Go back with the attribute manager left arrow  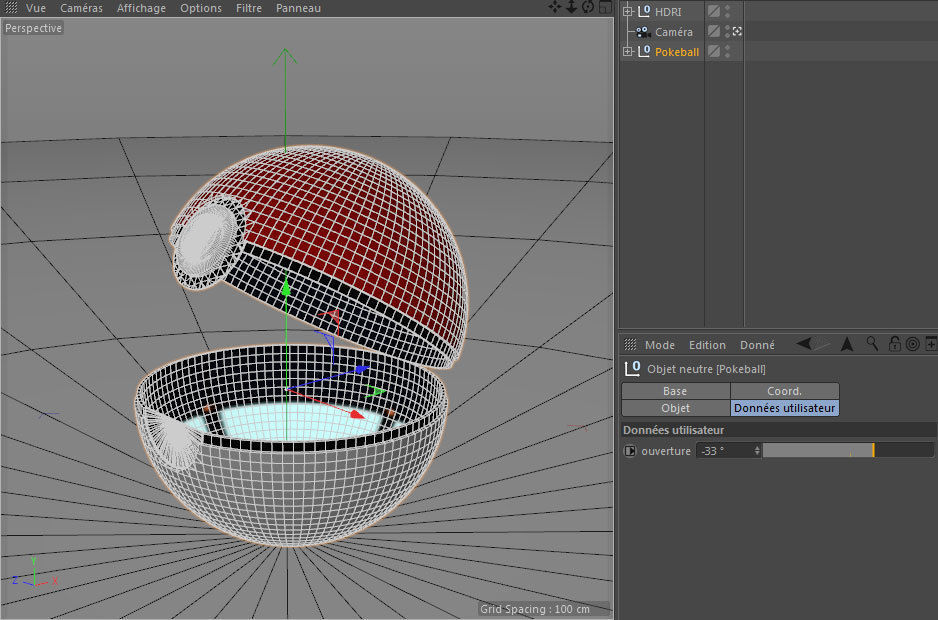[805, 344]
